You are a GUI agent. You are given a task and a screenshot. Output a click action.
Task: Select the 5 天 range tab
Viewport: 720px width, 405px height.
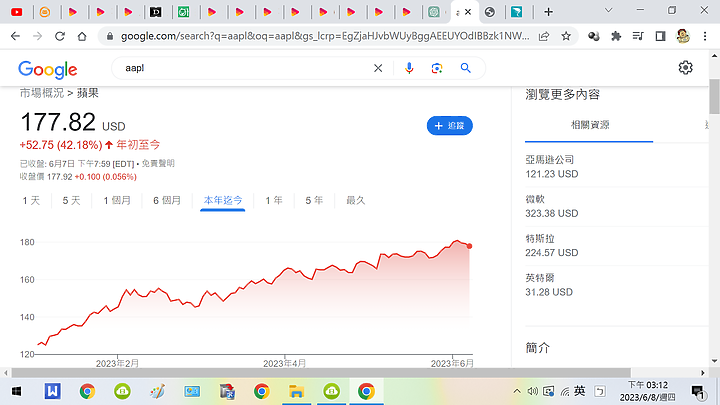click(x=71, y=201)
